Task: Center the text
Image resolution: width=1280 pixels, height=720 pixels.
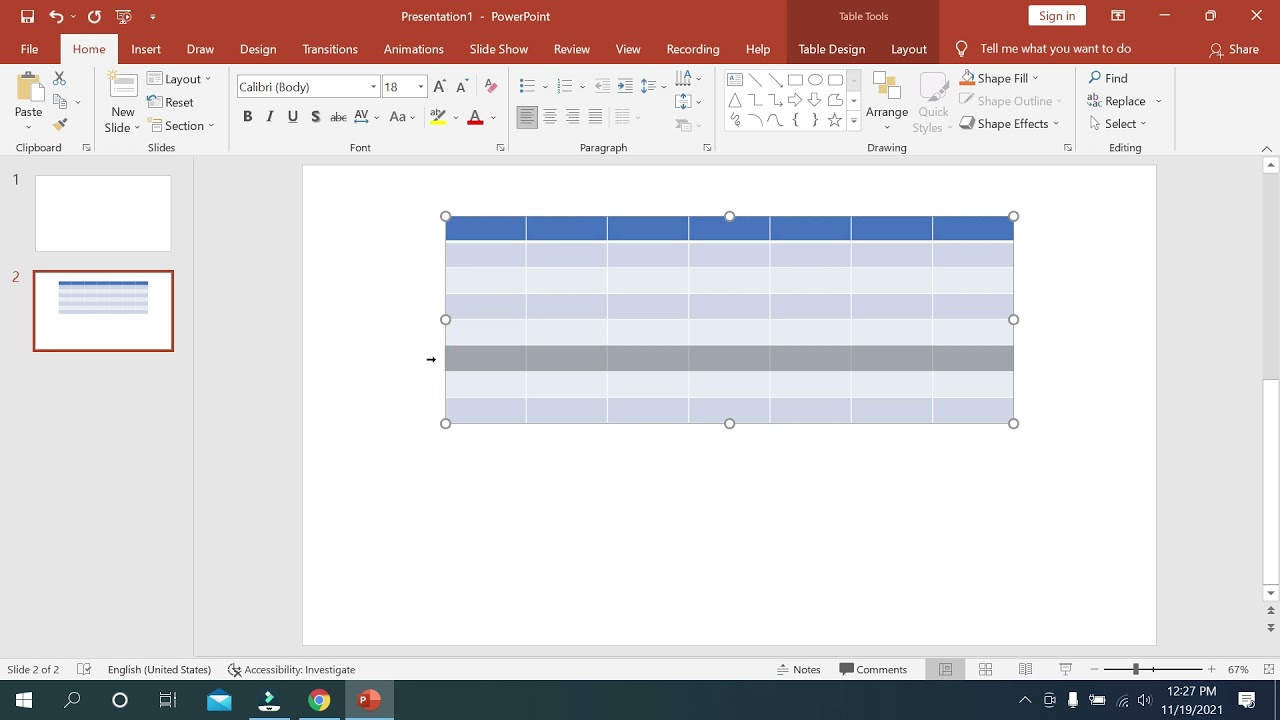Action: [x=550, y=117]
